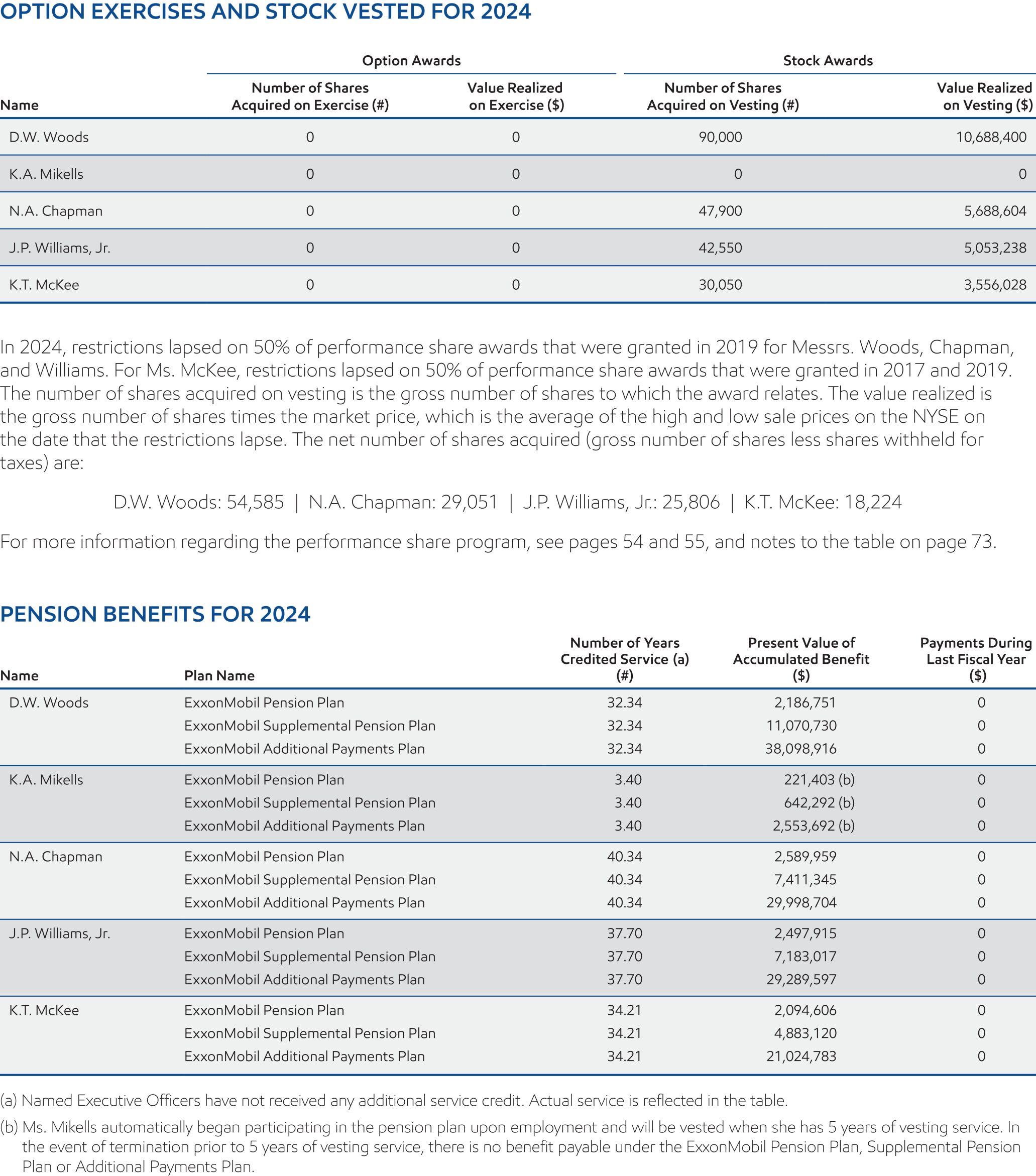
Task: Click pension value 21,024,783 for McKee
Action: click(x=801, y=1056)
